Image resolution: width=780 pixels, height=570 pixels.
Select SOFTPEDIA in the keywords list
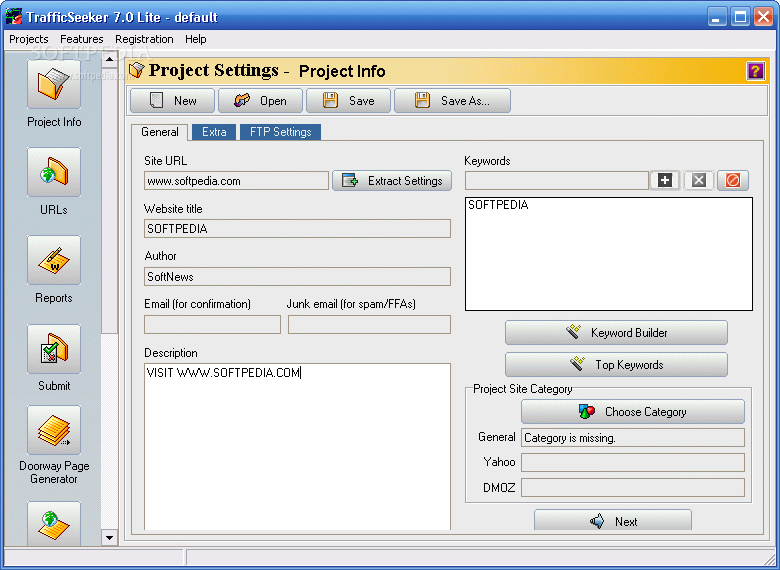pyautogui.click(x=498, y=205)
